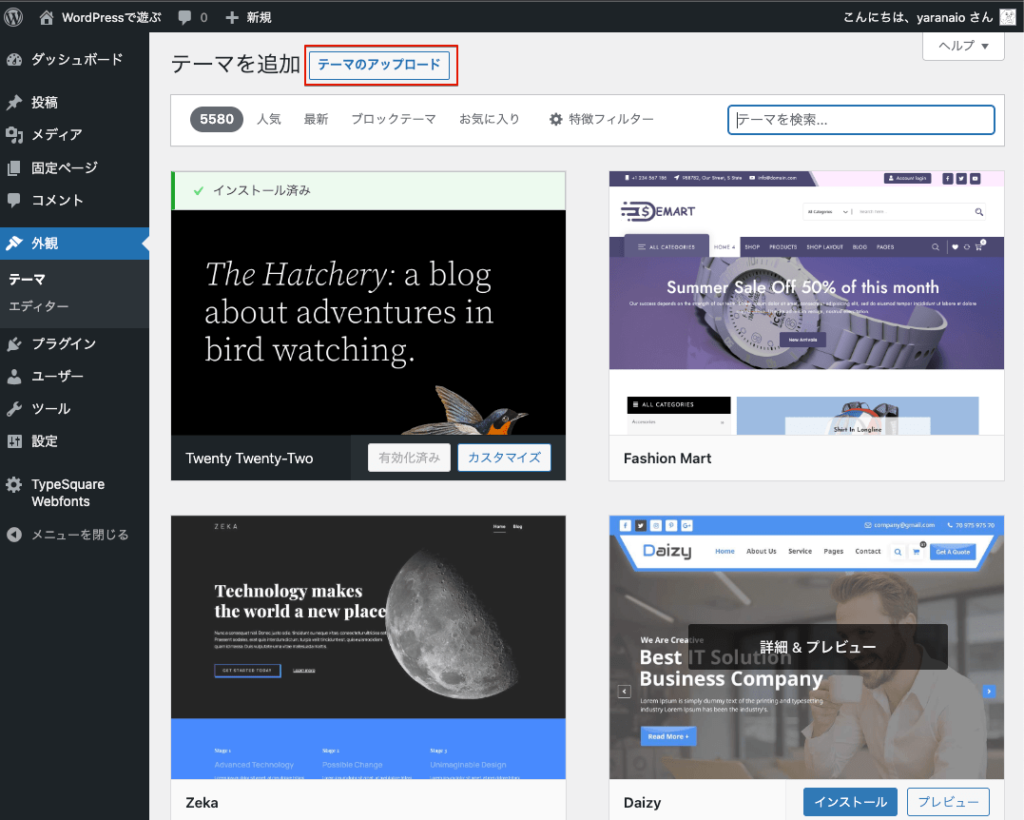This screenshot has height=820, width=1024.
Task: Click the インストール済み notice text
Action: click(262, 191)
